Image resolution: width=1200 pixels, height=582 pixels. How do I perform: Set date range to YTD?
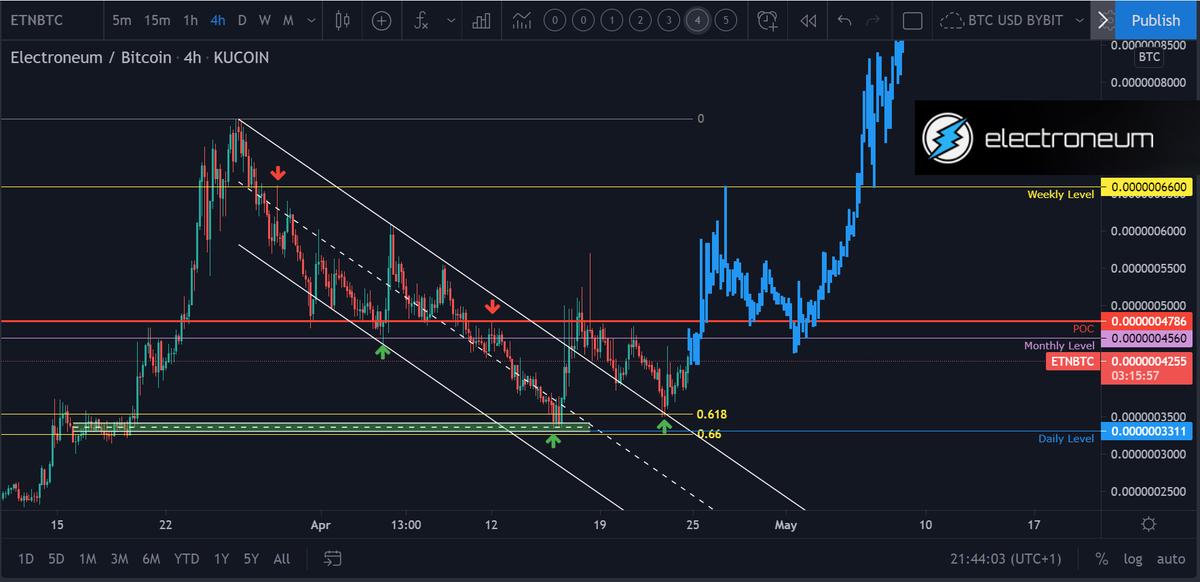pyautogui.click(x=186, y=558)
